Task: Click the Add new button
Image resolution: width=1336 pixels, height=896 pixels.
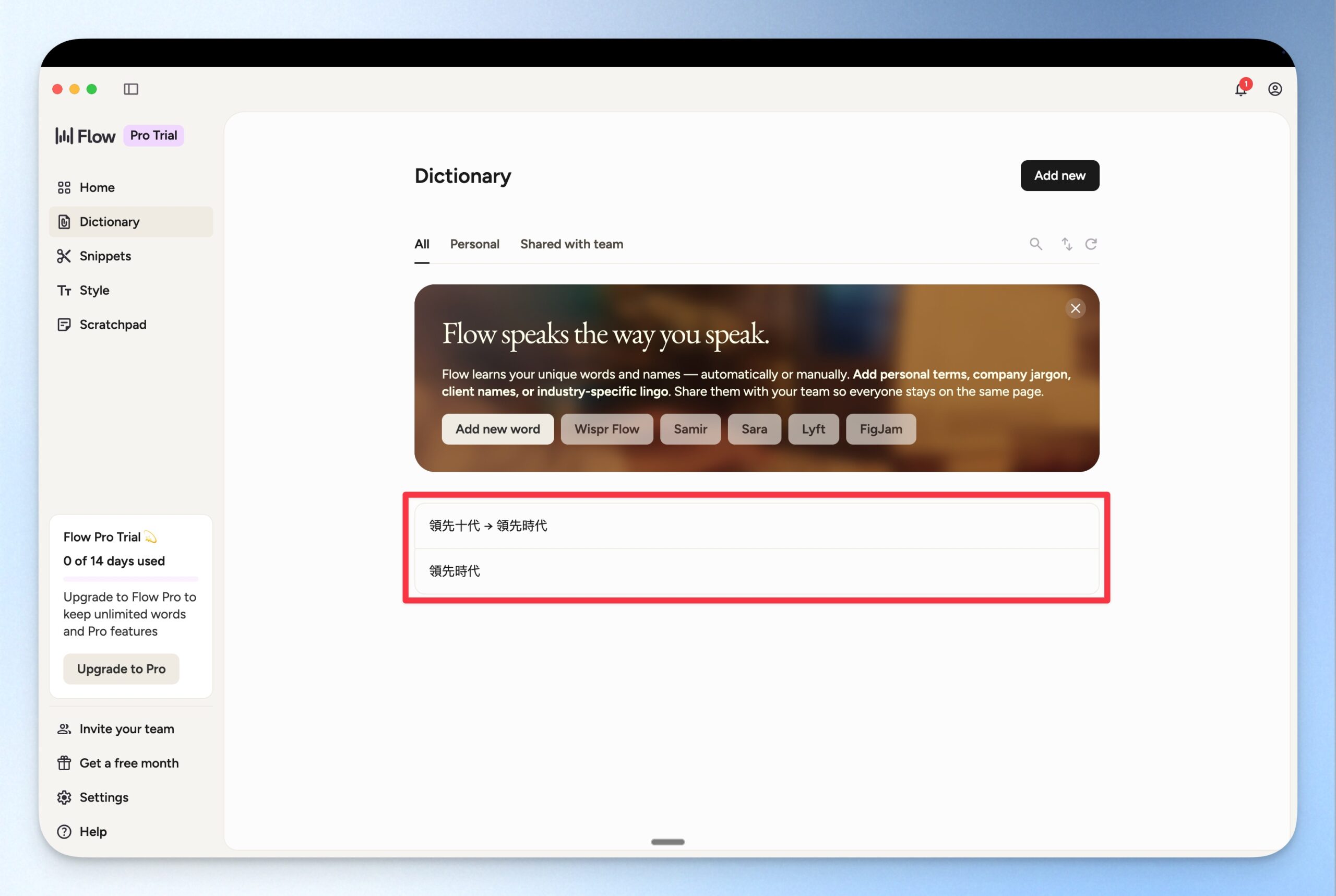Action: [x=1059, y=175]
